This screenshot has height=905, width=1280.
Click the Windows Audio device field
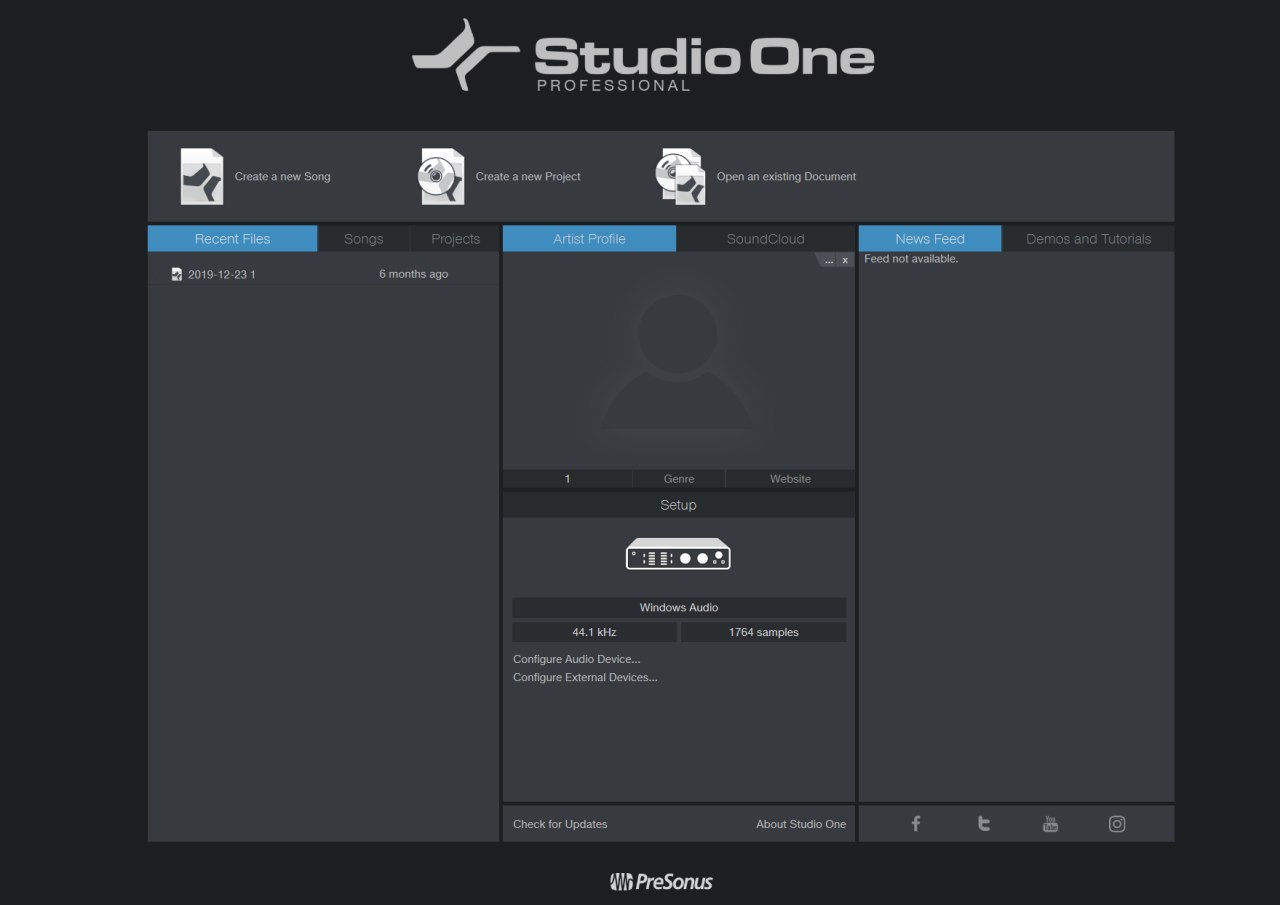[679, 608]
